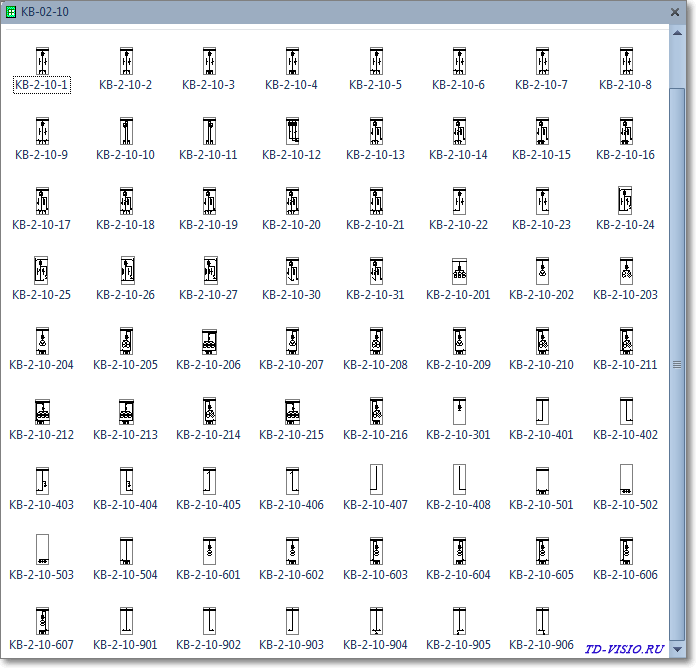Click the label text KB-2-10-603
The height and width of the screenshot is (668, 696).
coord(376,575)
